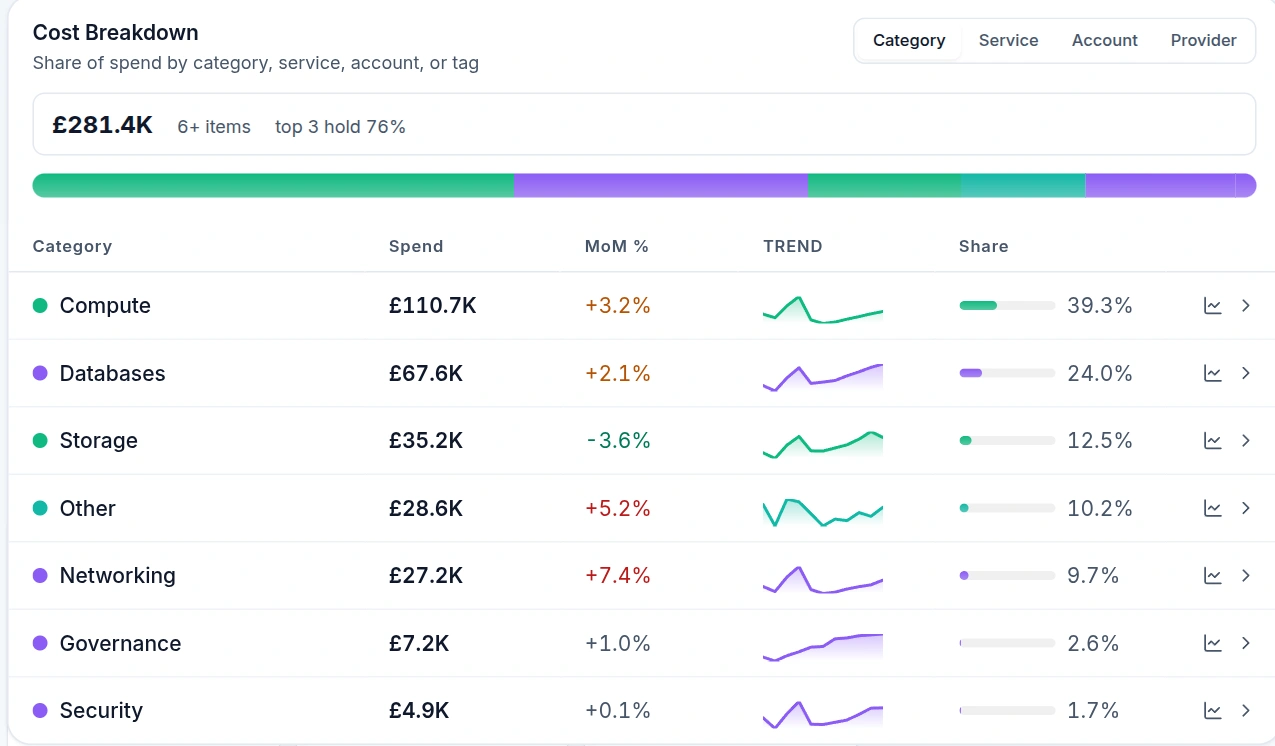Click the Other teal dot indicator
This screenshot has width=1275, height=746.
tap(40, 508)
